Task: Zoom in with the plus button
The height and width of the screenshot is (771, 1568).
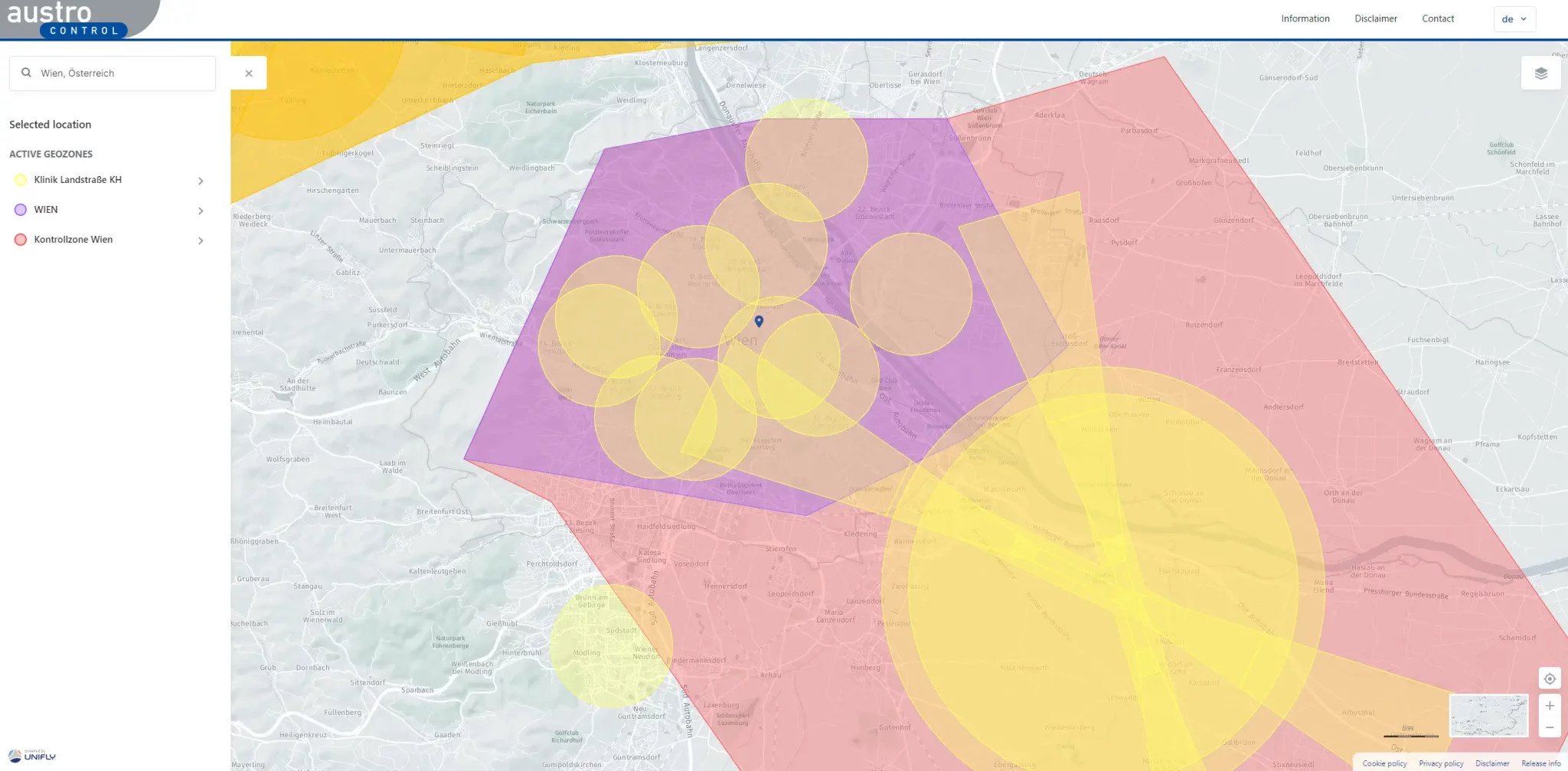Action: click(x=1550, y=705)
